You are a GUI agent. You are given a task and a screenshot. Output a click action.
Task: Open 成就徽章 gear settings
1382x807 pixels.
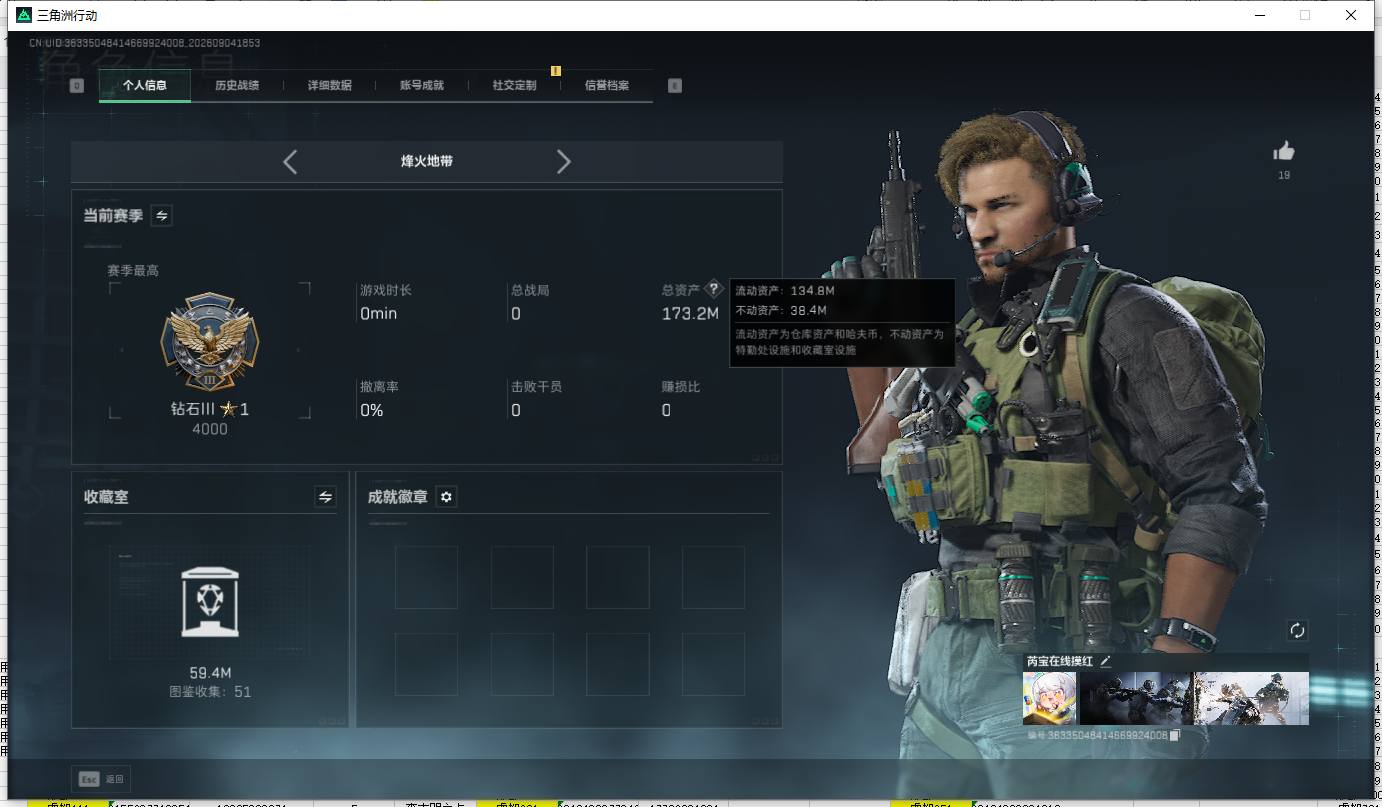pos(447,497)
